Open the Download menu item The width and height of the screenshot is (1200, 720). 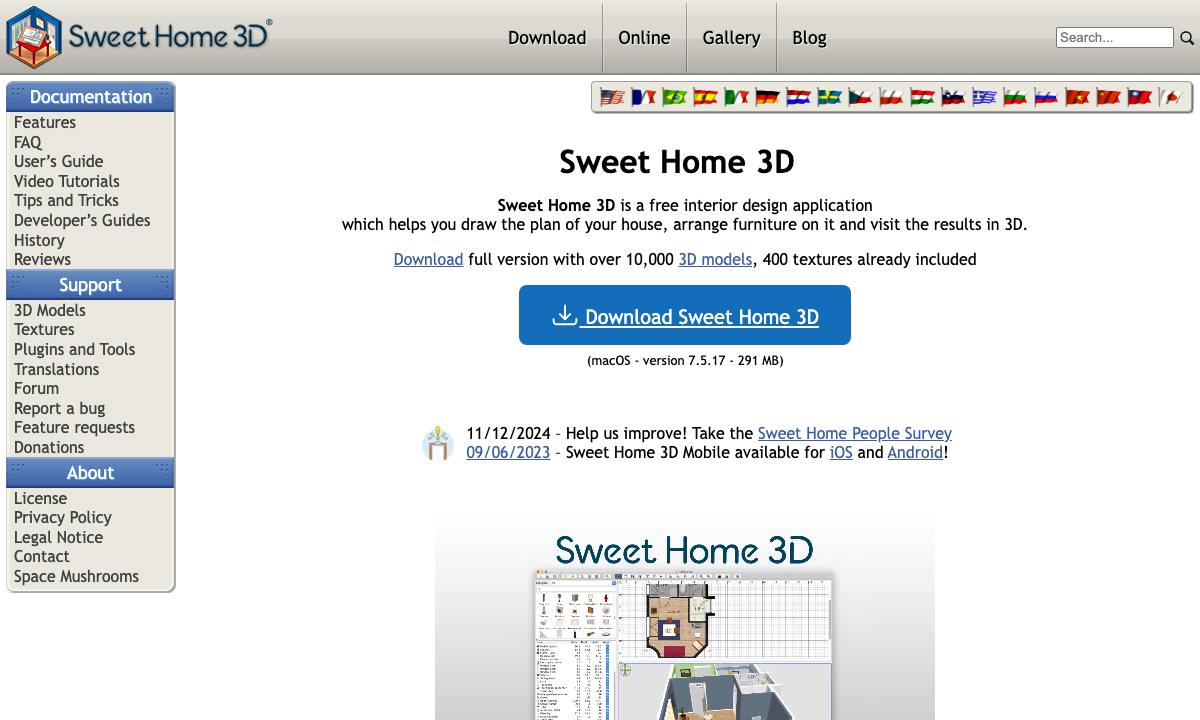click(x=546, y=37)
